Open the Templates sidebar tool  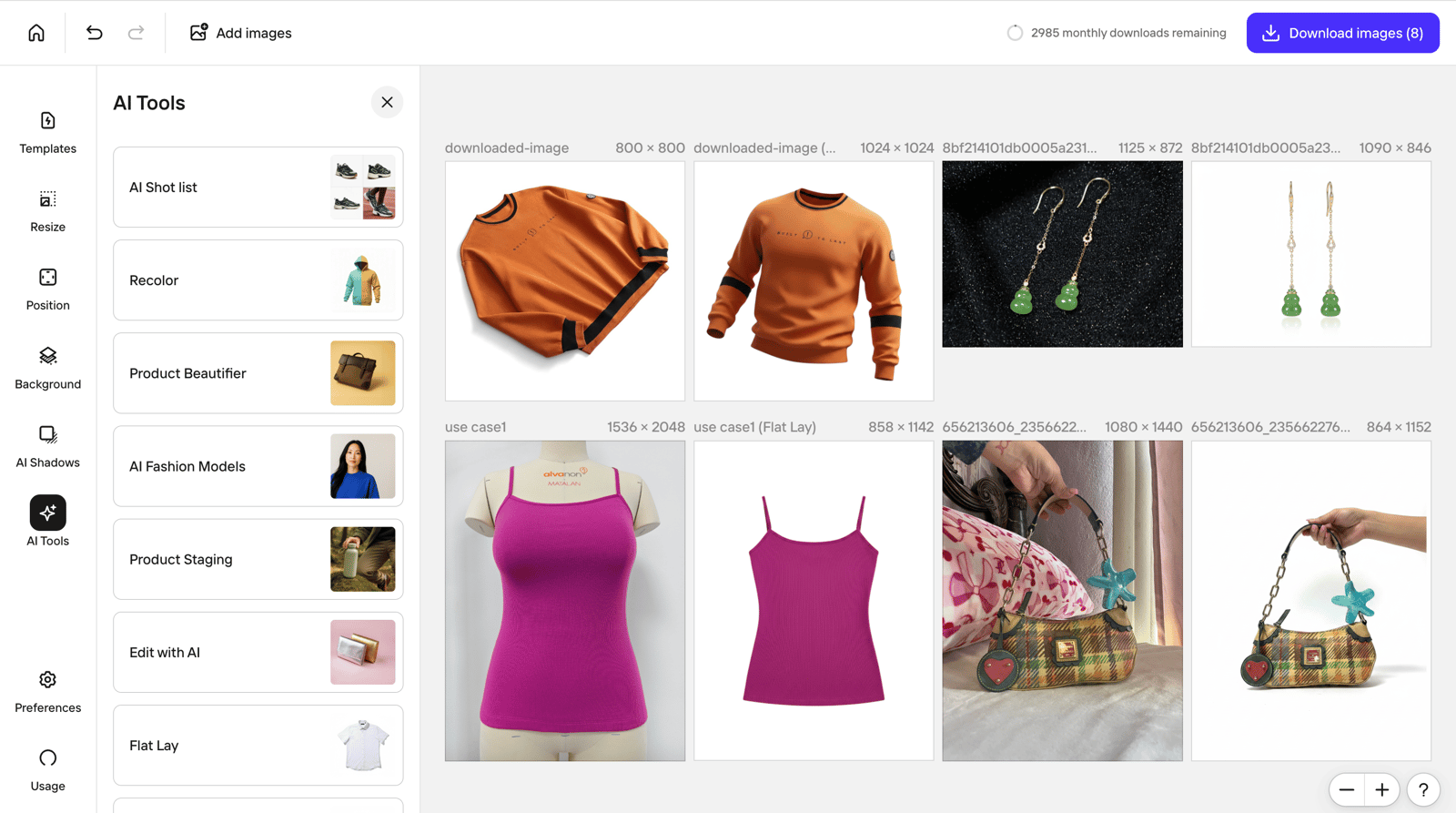(x=48, y=133)
